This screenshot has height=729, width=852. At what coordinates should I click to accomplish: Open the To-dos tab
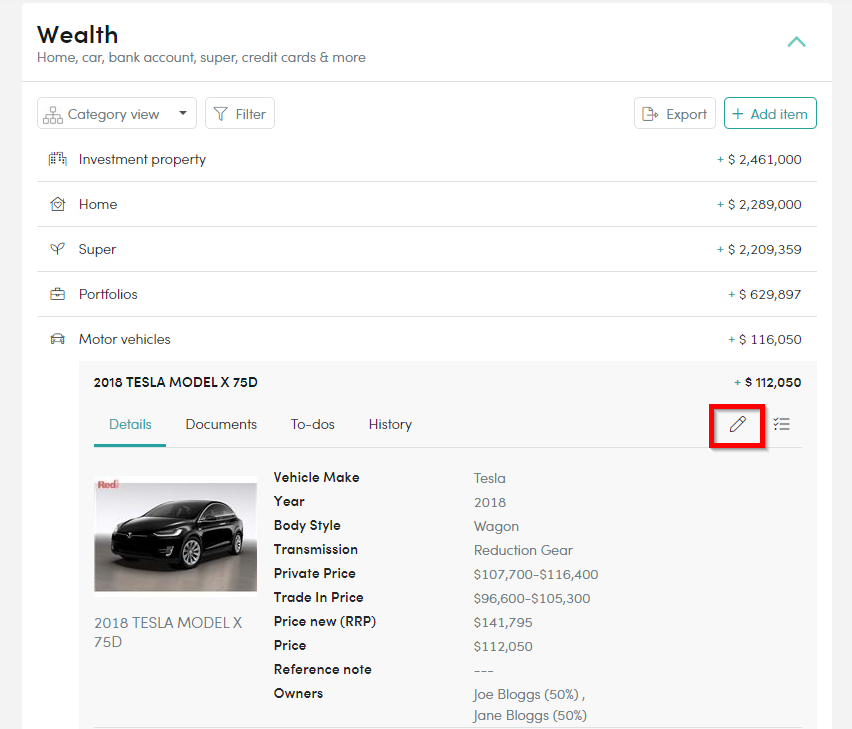312,424
